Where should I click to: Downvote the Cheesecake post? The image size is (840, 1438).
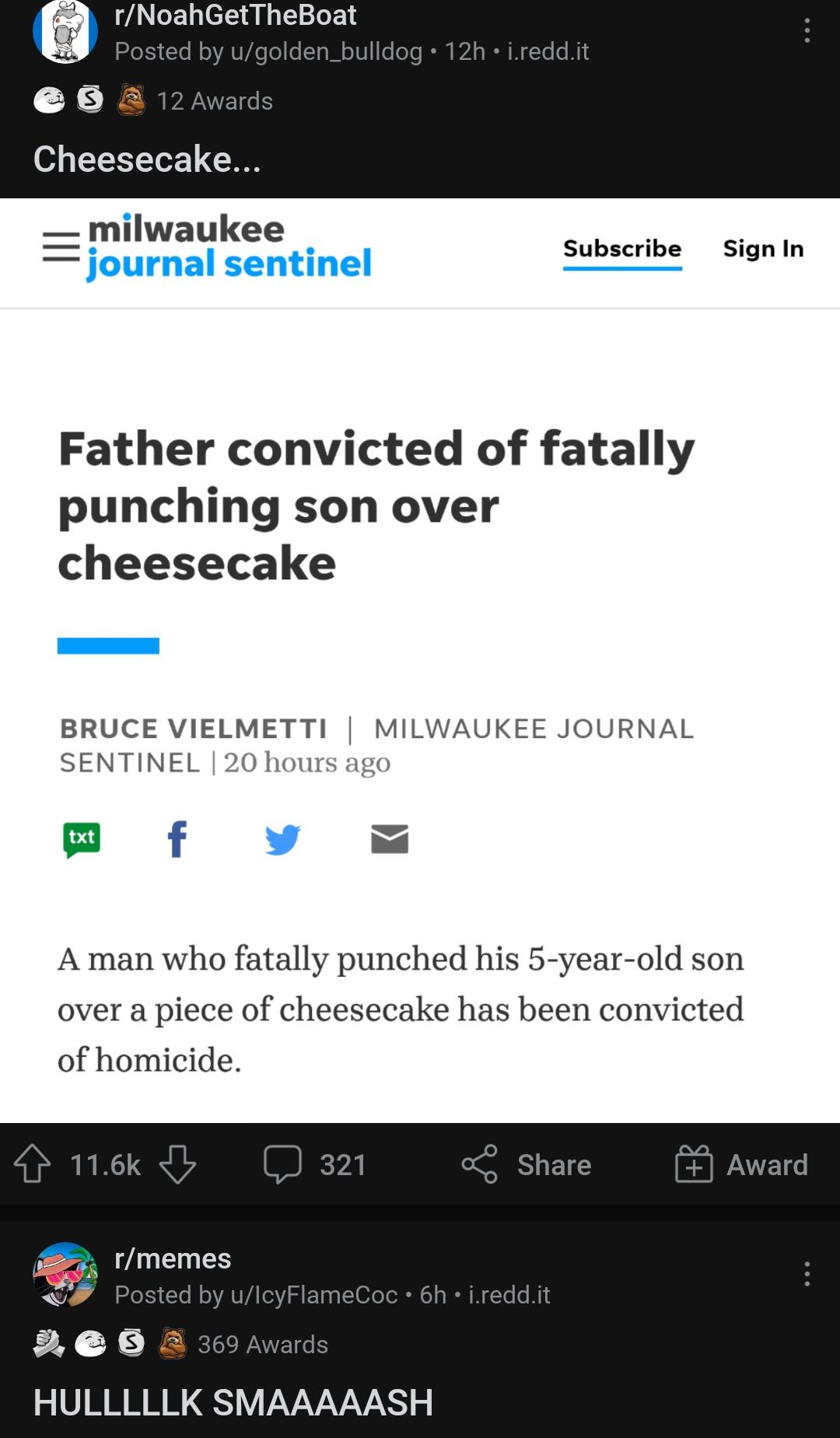(177, 1164)
